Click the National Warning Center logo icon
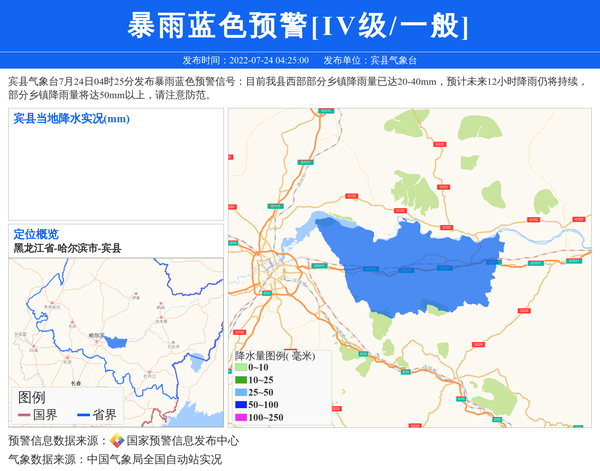Image resolution: width=600 pixels, height=471 pixels. 117,441
